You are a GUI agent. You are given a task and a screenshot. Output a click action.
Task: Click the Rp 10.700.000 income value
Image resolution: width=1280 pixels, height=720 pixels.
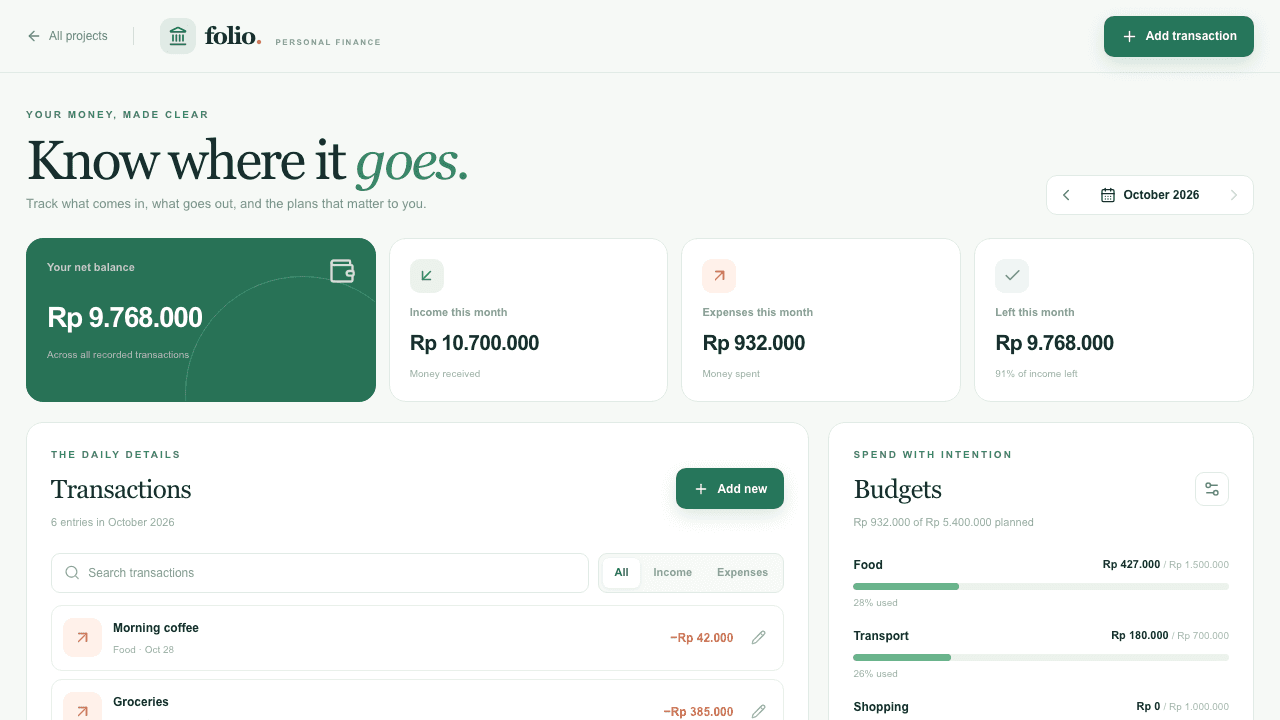[x=474, y=343]
